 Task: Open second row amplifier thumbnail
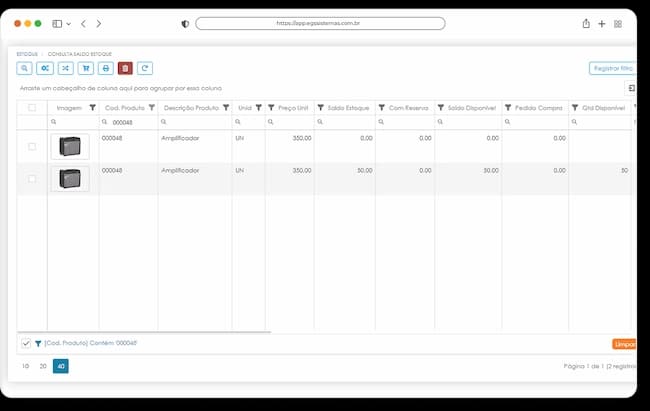point(70,179)
